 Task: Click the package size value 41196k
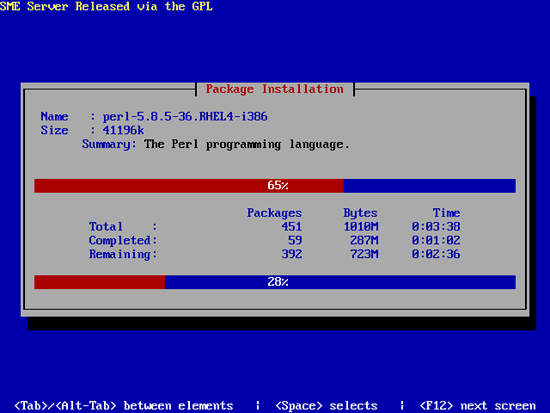(x=123, y=130)
